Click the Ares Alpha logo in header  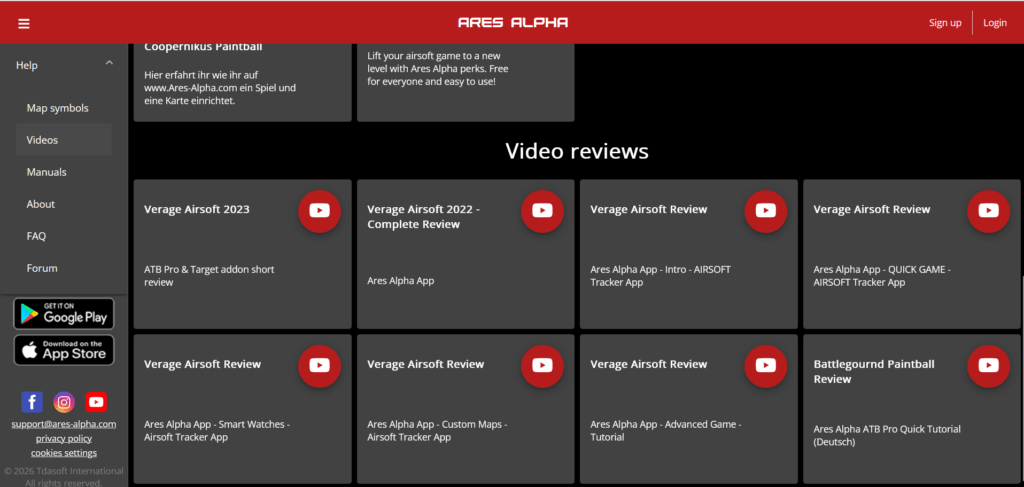pyautogui.click(x=512, y=22)
